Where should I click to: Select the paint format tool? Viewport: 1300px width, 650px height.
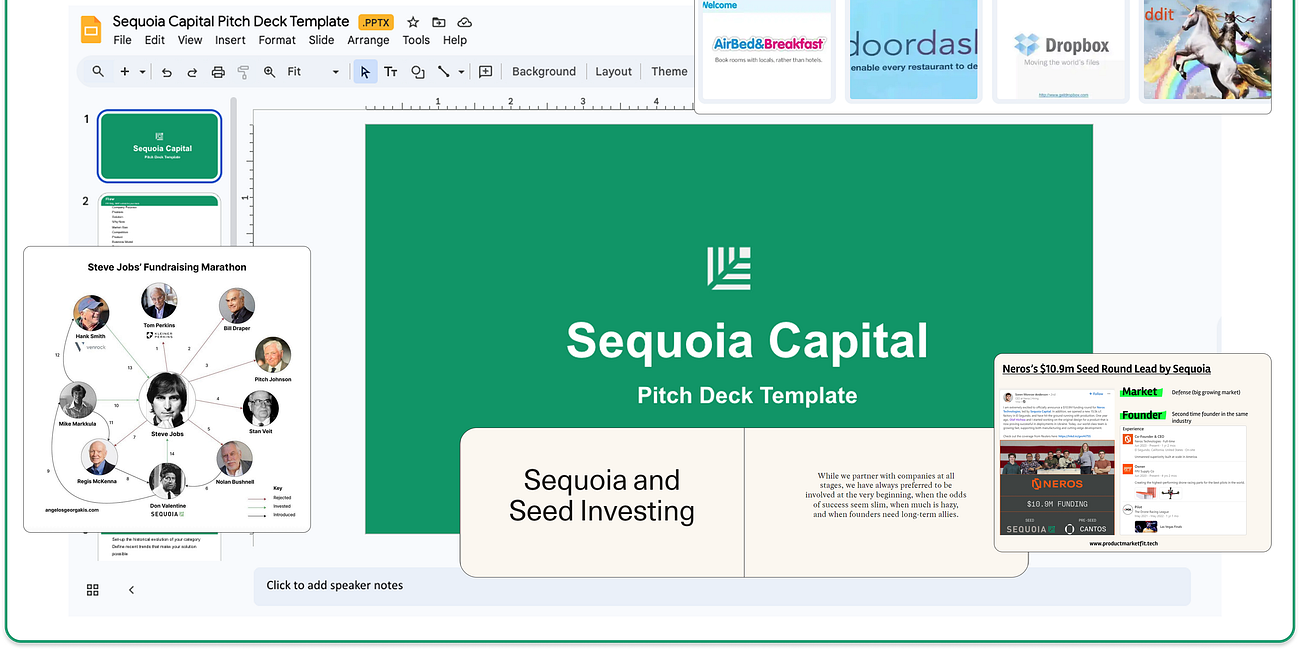coord(243,72)
